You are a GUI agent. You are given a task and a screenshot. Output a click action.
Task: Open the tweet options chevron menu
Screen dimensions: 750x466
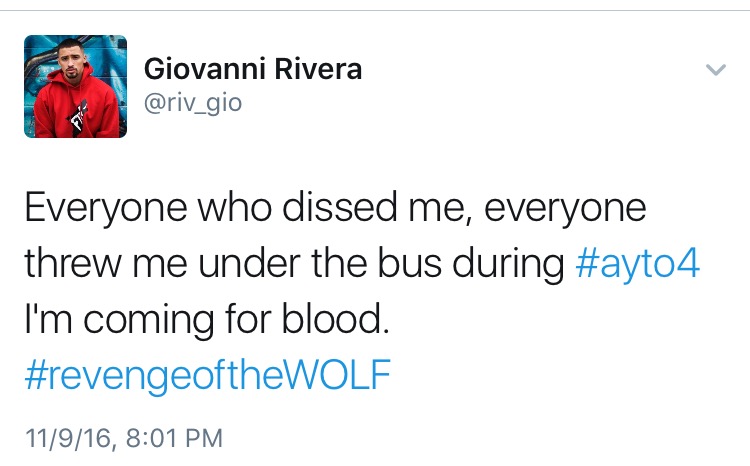pyautogui.click(x=716, y=70)
